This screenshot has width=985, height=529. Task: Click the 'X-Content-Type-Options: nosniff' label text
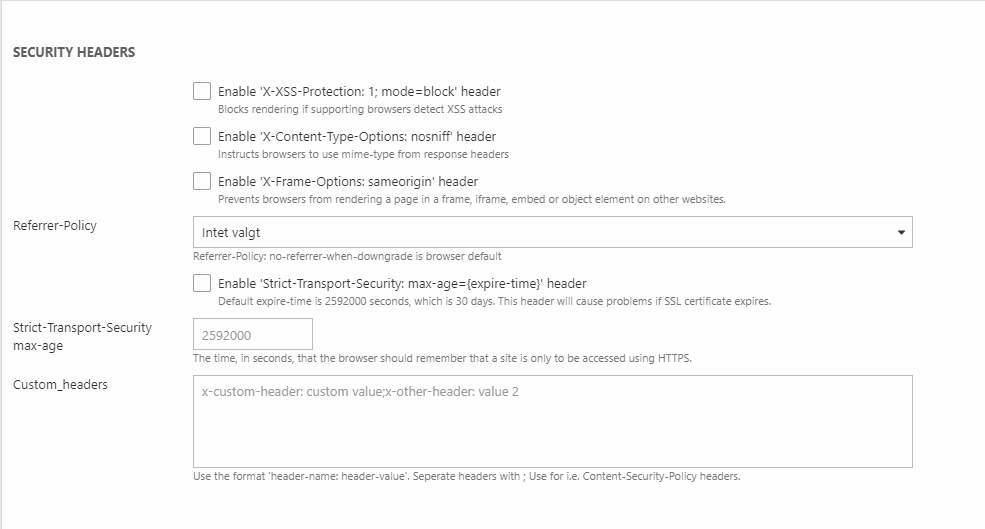(x=357, y=137)
